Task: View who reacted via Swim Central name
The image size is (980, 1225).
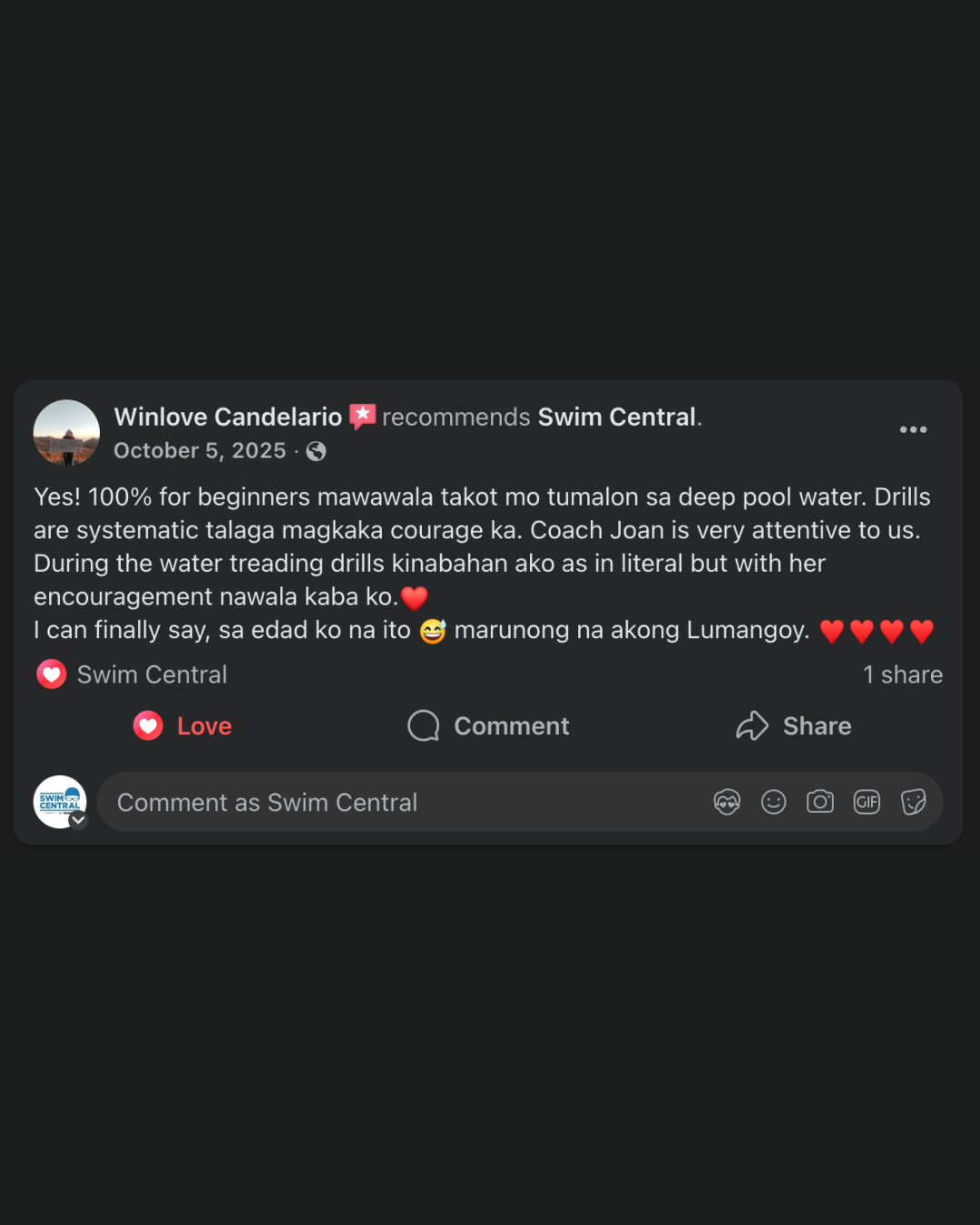Action: coord(152,675)
